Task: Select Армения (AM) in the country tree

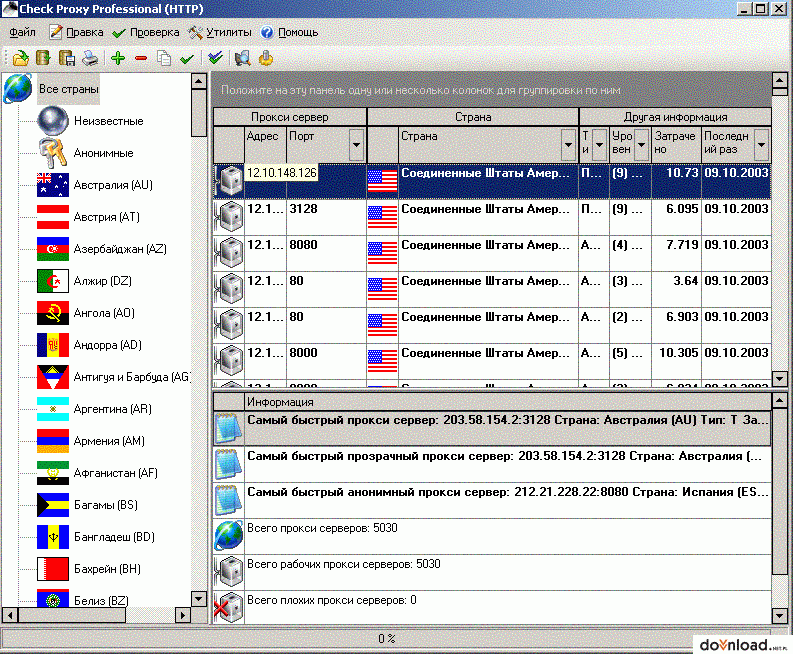Action: click(x=109, y=441)
